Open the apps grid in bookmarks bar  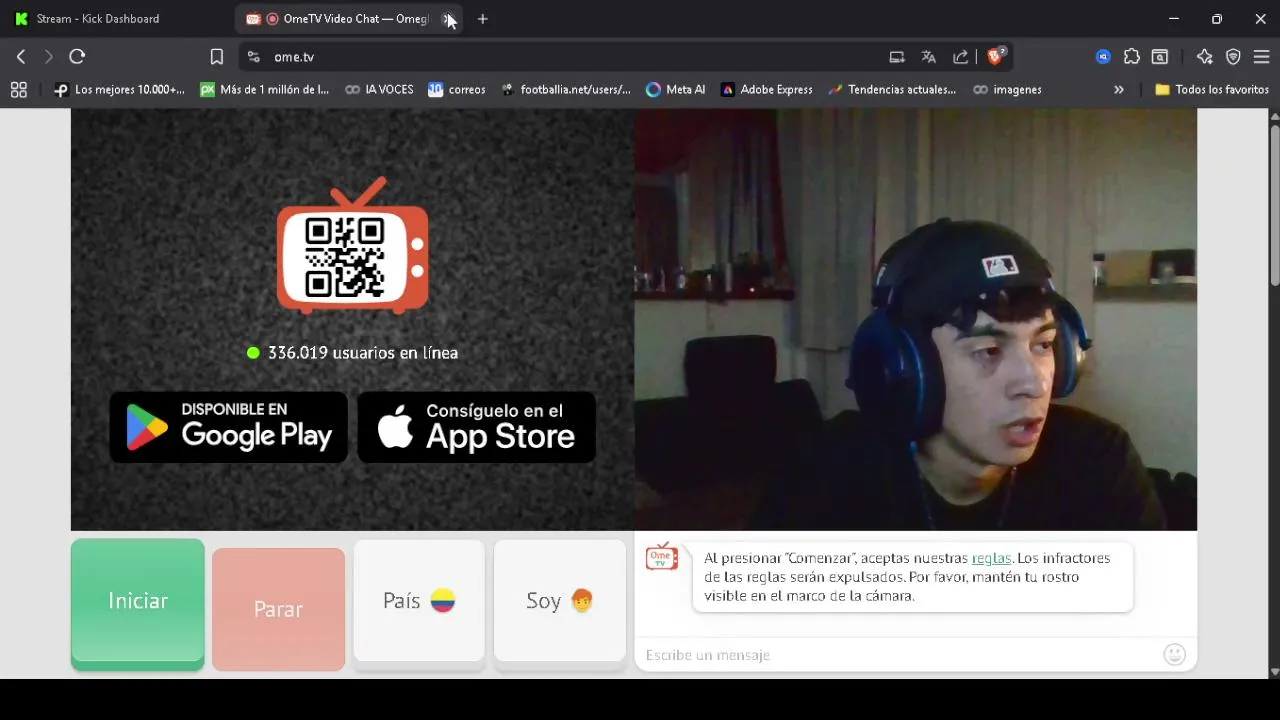[x=18, y=90]
